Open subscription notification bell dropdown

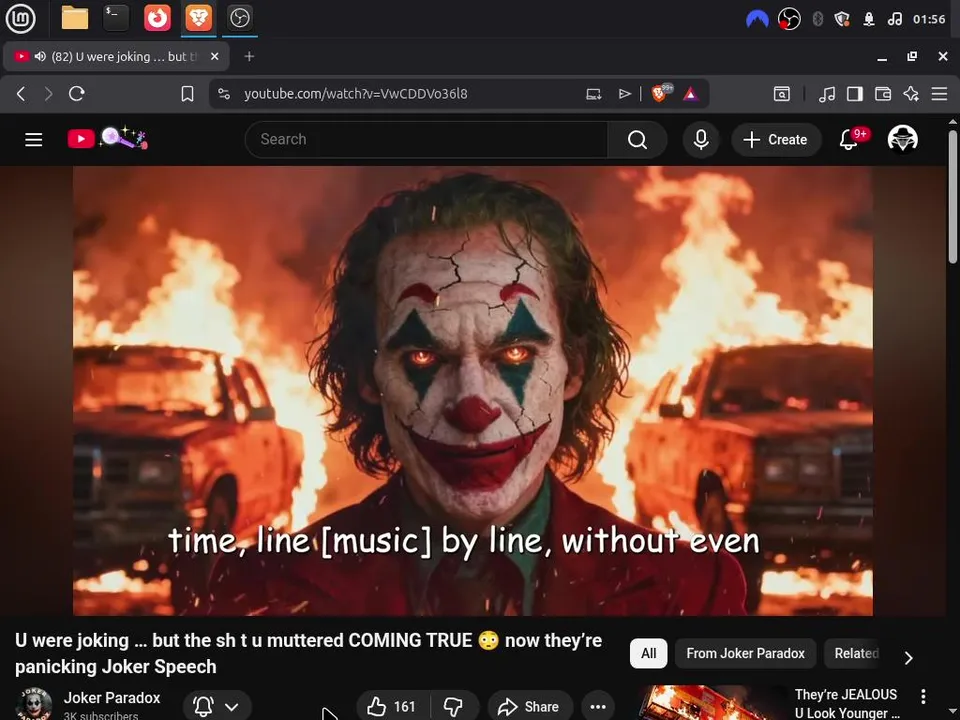coord(217,706)
